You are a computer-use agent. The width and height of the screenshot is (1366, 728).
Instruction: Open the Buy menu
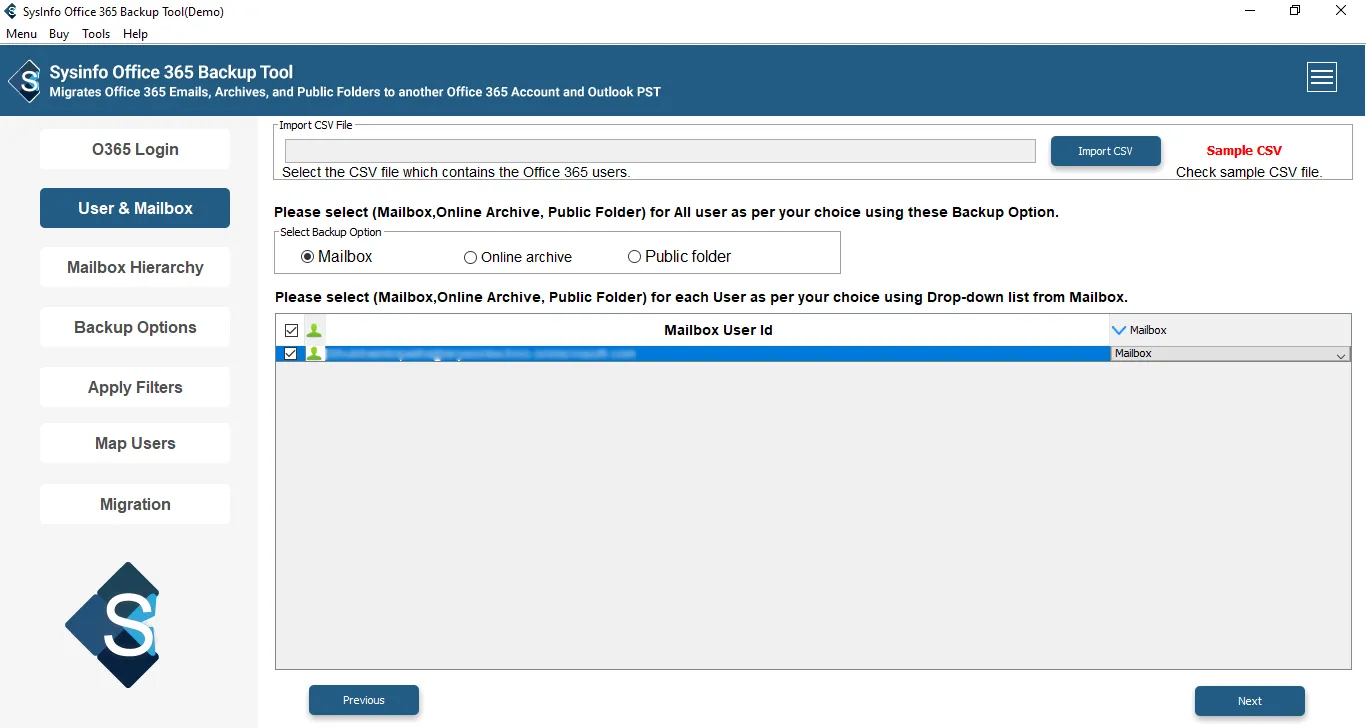59,34
